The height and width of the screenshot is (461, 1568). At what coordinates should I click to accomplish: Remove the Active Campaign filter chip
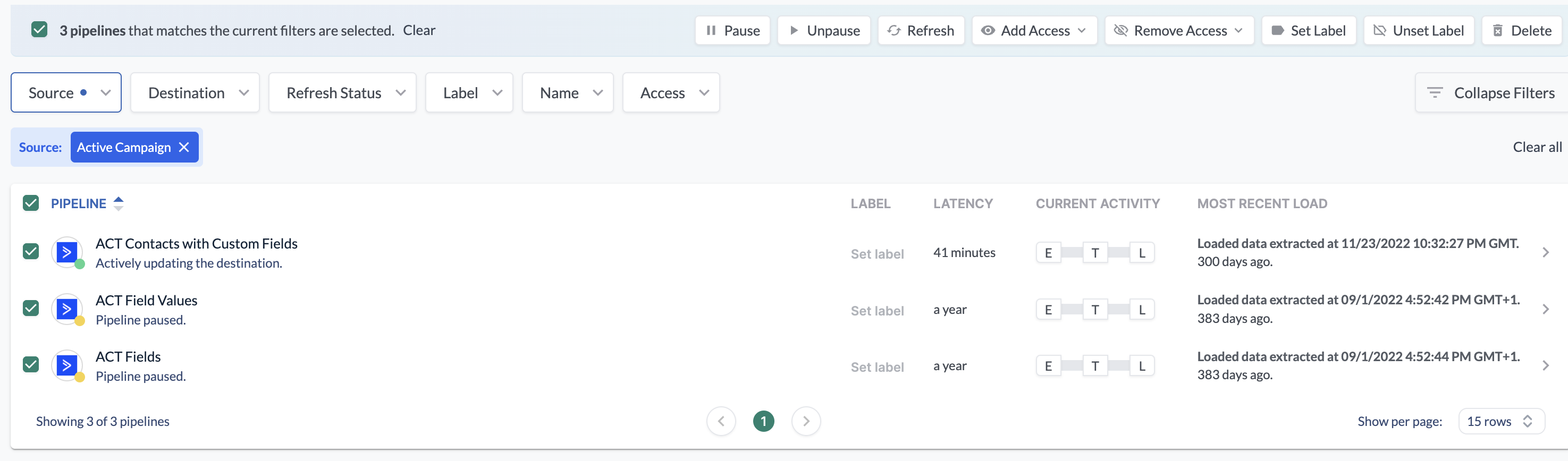[x=184, y=147]
